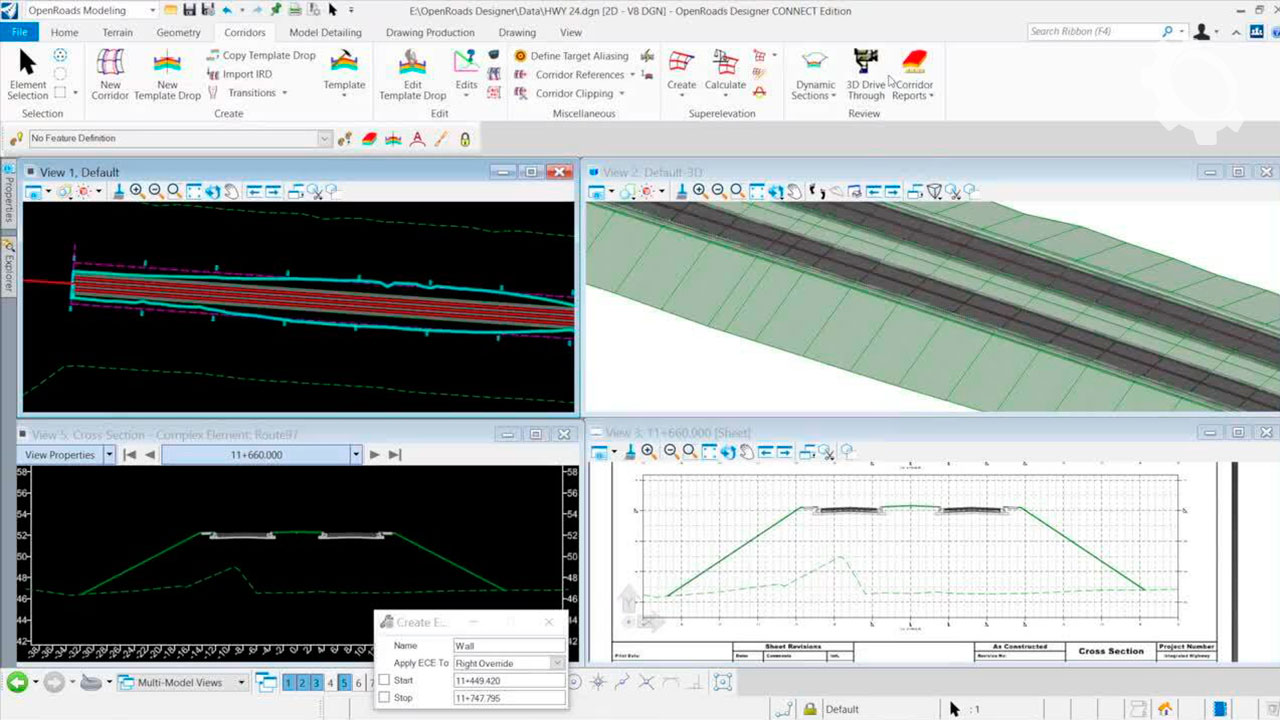Open the Corridor Reports tool

[913, 63]
